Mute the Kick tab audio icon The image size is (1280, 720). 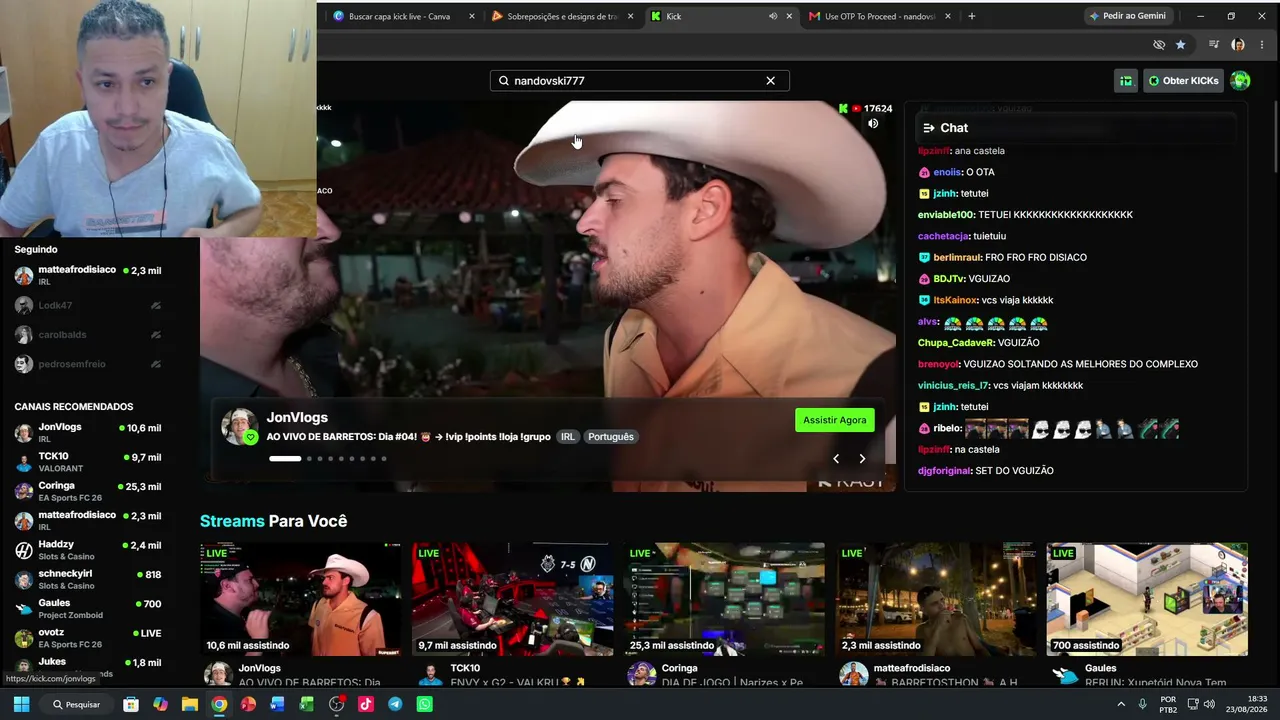(773, 16)
